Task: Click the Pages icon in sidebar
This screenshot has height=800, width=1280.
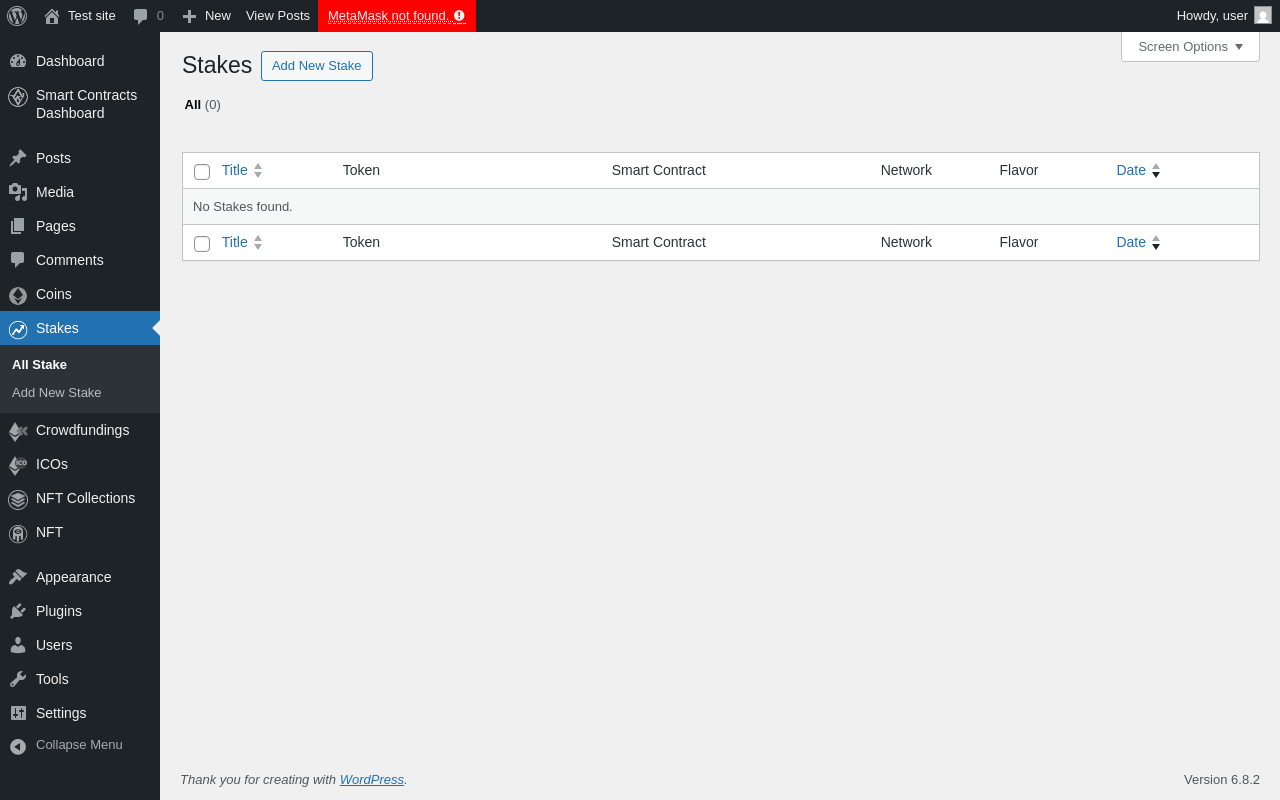Action: pyautogui.click(x=18, y=226)
